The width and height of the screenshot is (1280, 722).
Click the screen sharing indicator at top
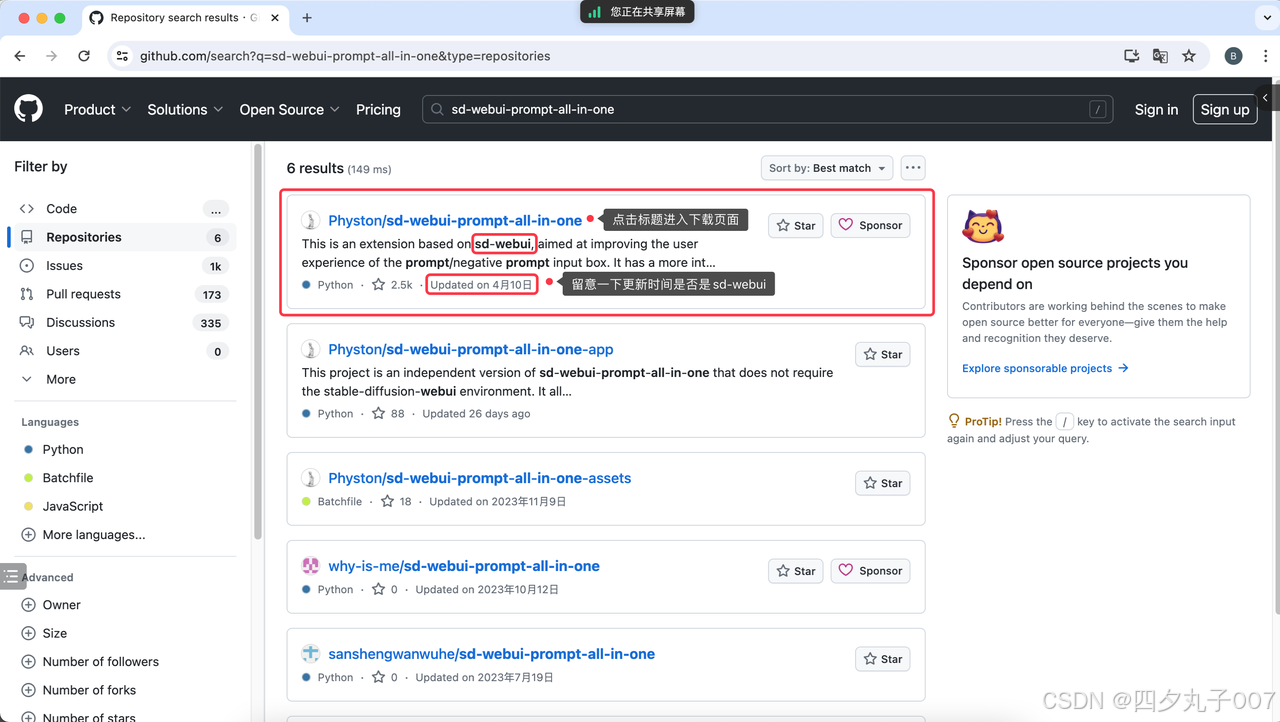point(638,12)
